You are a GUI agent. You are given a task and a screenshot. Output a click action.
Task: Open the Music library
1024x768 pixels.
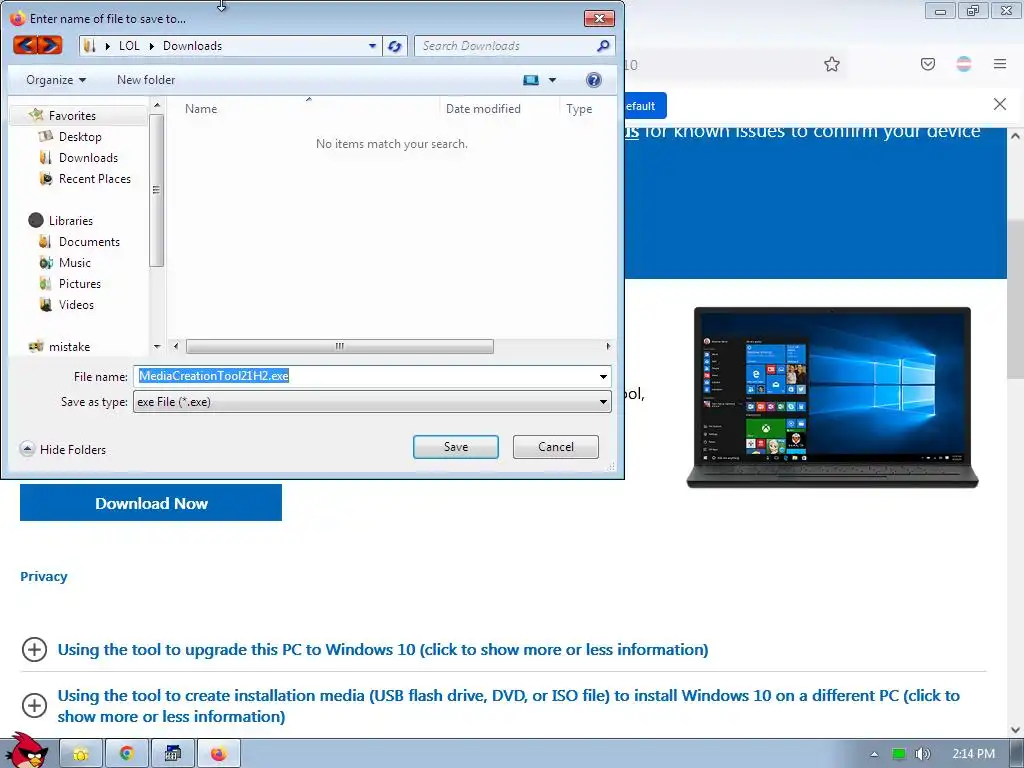click(x=74, y=263)
